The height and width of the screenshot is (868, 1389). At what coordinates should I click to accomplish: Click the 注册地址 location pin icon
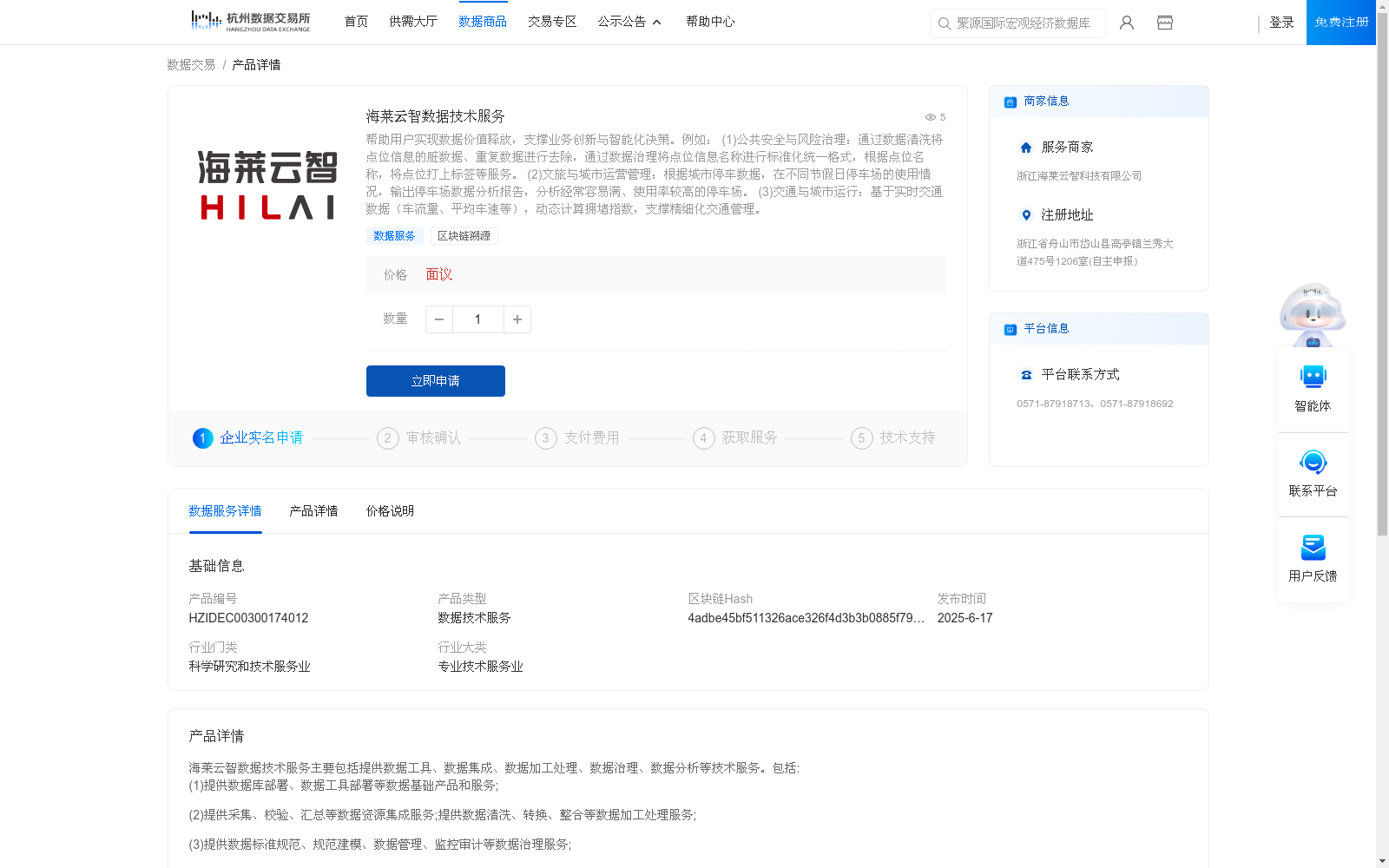point(1026,215)
